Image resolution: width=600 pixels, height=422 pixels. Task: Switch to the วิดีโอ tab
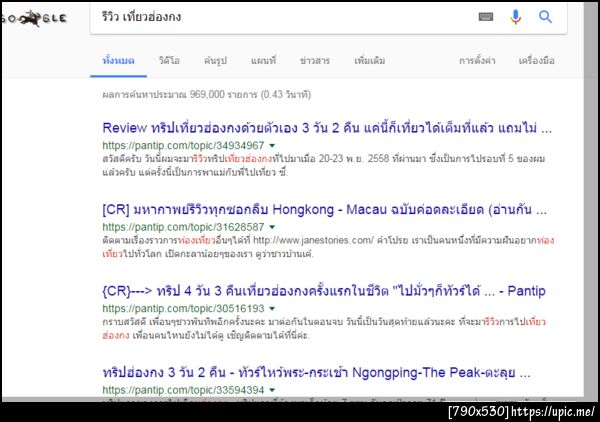pos(169,61)
